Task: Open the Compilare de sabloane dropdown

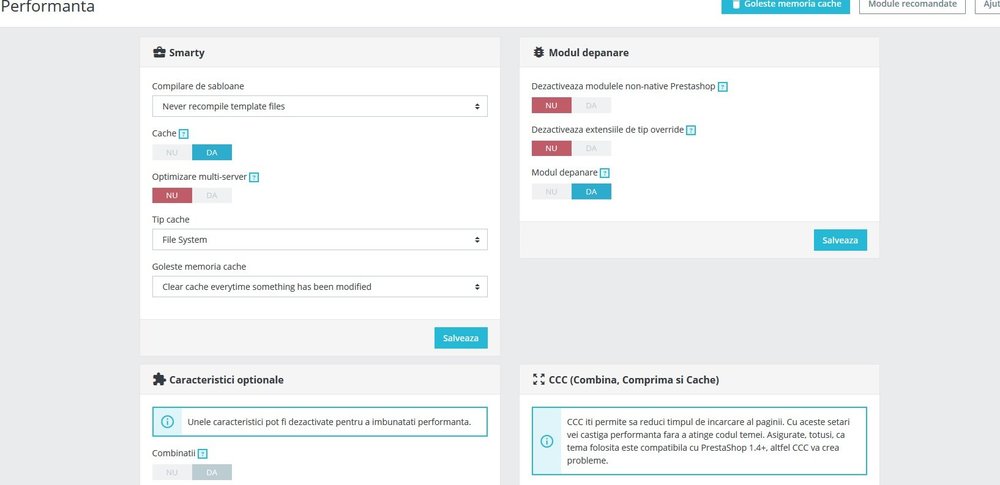Action: tap(320, 106)
